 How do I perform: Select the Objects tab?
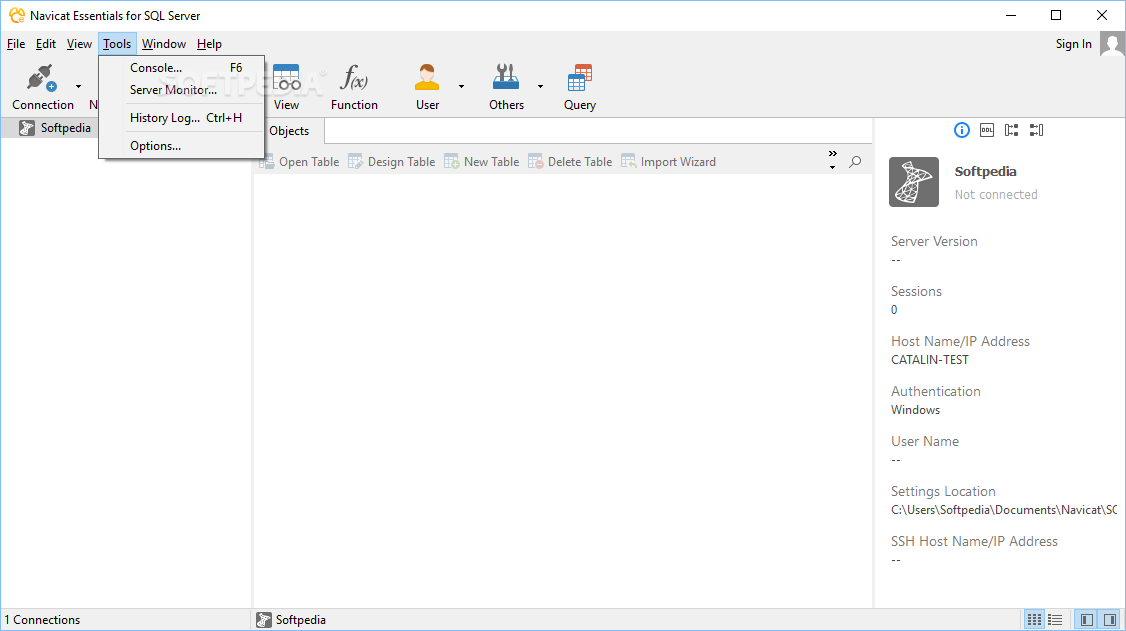coord(289,131)
